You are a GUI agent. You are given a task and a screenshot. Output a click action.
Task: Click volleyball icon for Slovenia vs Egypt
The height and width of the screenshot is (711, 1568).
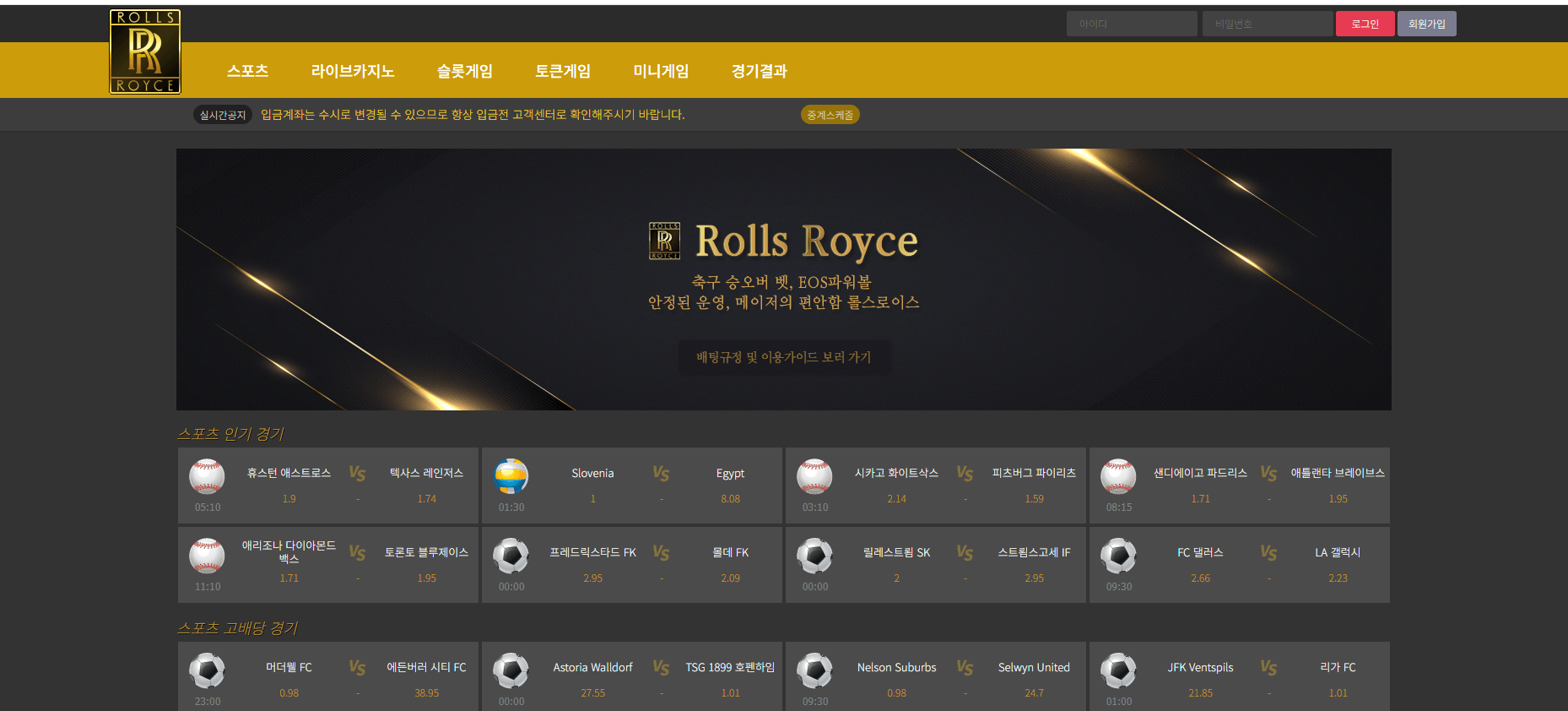tap(511, 477)
